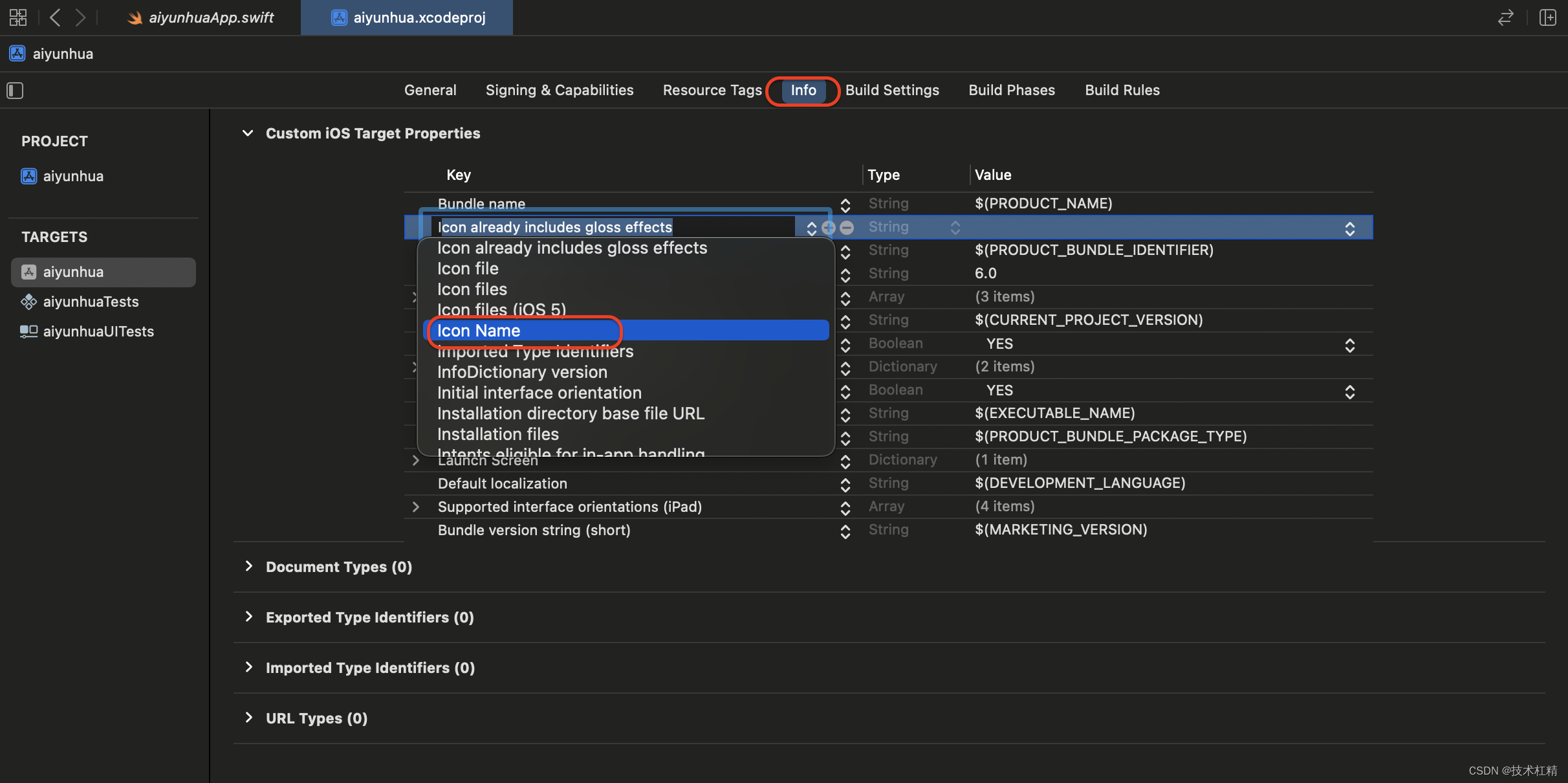The image size is (1568, 783).
Task: Open the key popup arrows in edited row
Action: 812,228
